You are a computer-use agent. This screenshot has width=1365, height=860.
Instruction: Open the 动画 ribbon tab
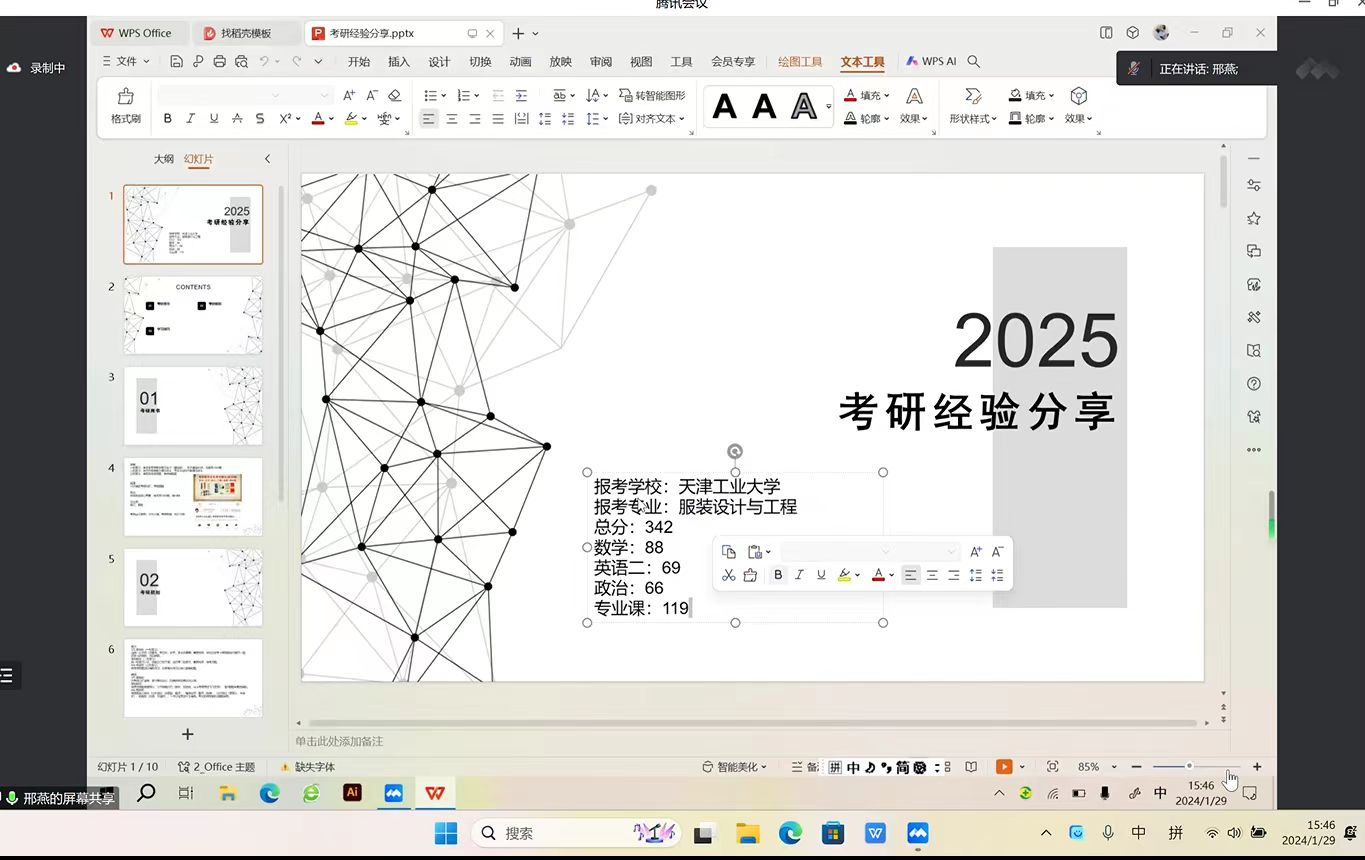pyautogui.click(x=520, y=61)
